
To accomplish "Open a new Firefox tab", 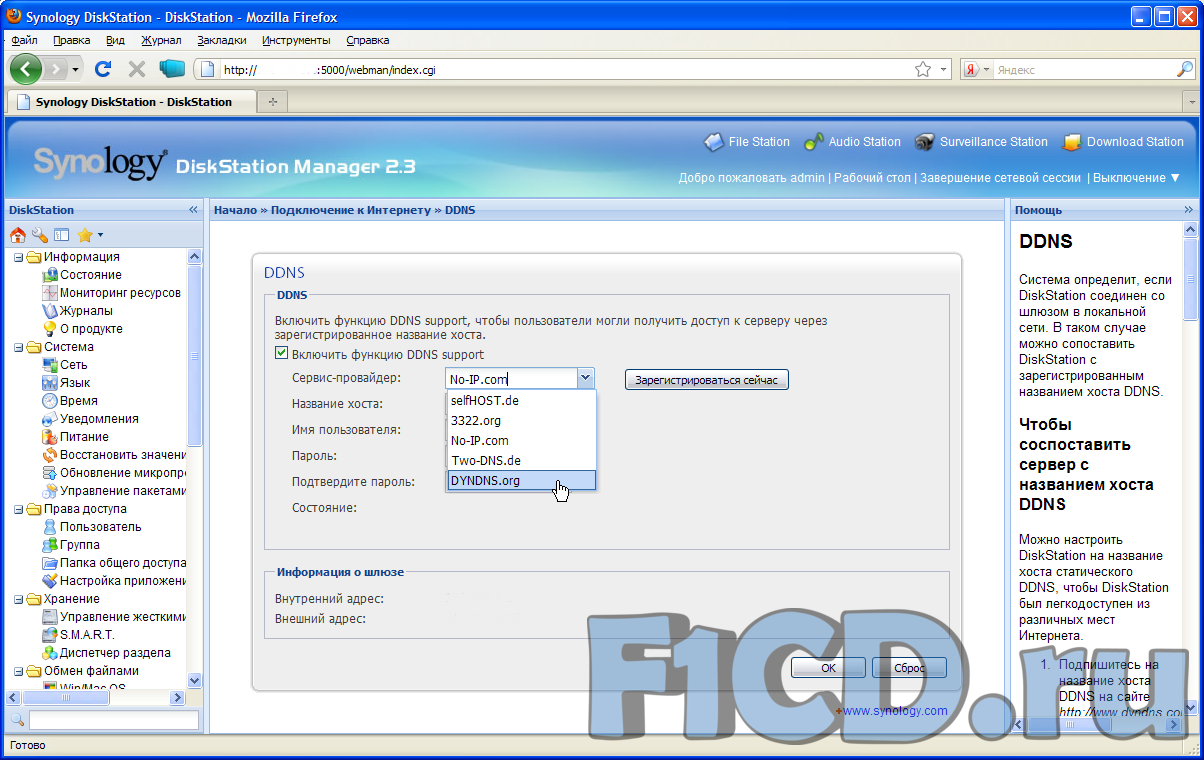I will (272, 102).
